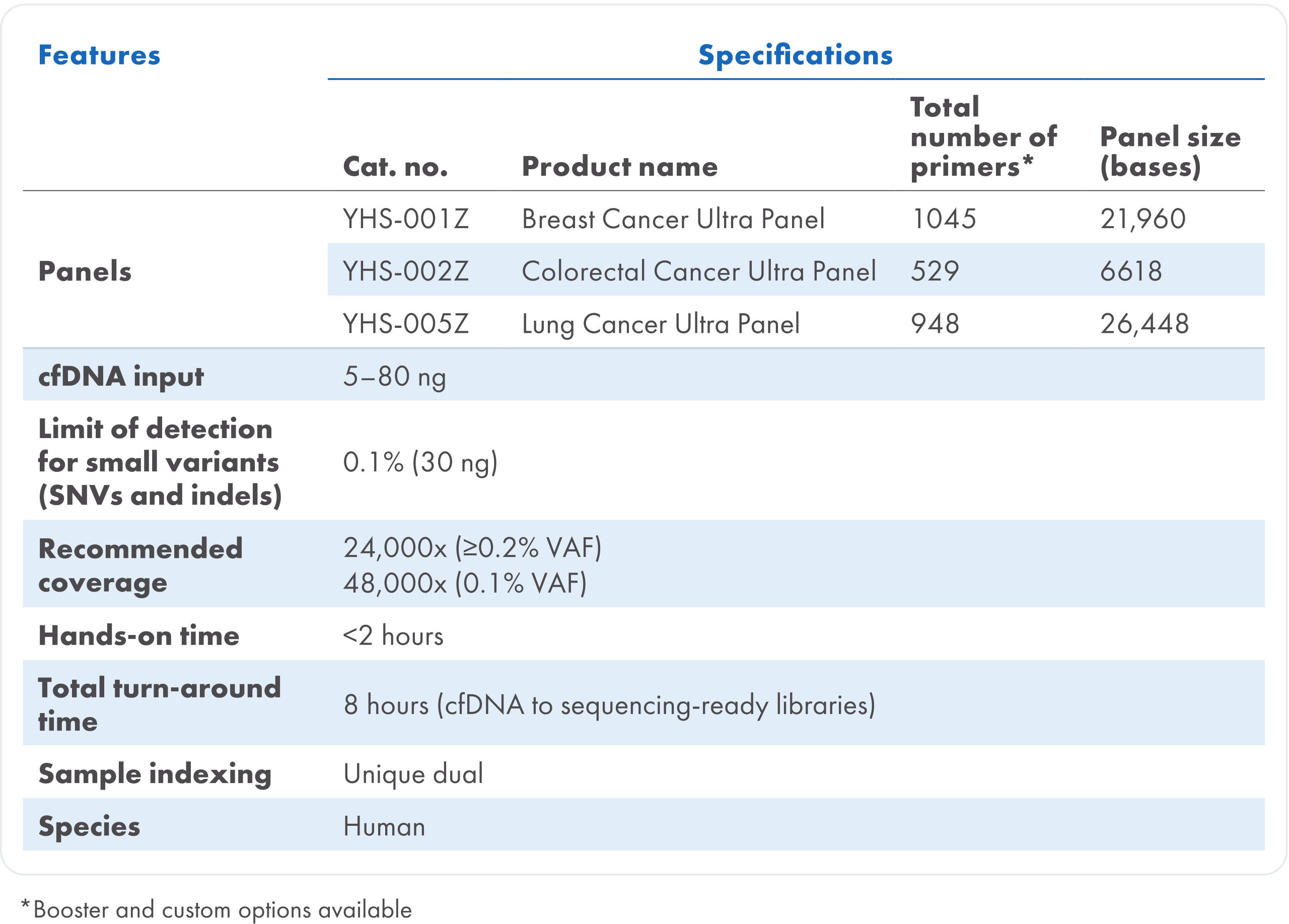Screen dimensions: 1289x924
Task: Click the Hands-on time row label
Action: 138,635
